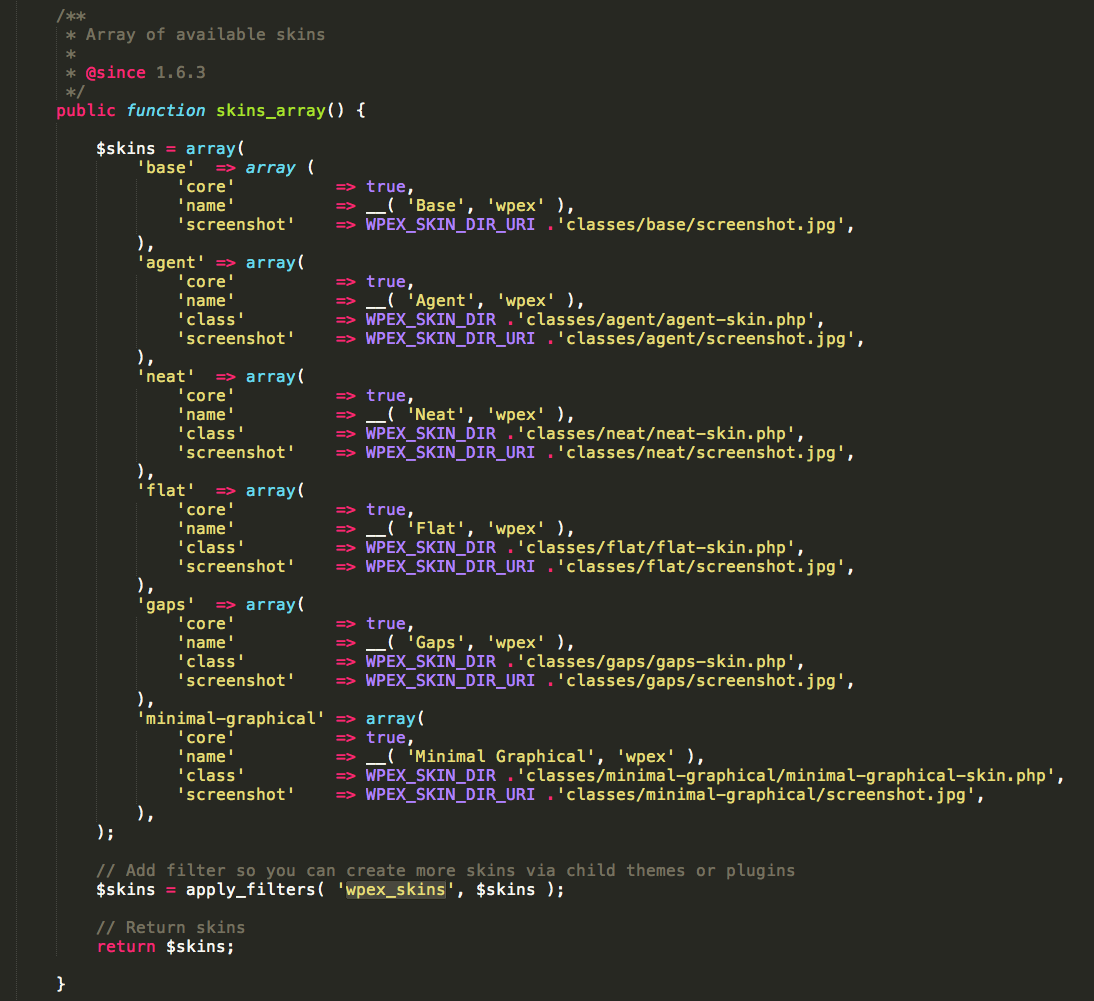This screenshot has width=1094, height=1001.
Task: Click the 'gaps' array key
Action: point(166,604)
